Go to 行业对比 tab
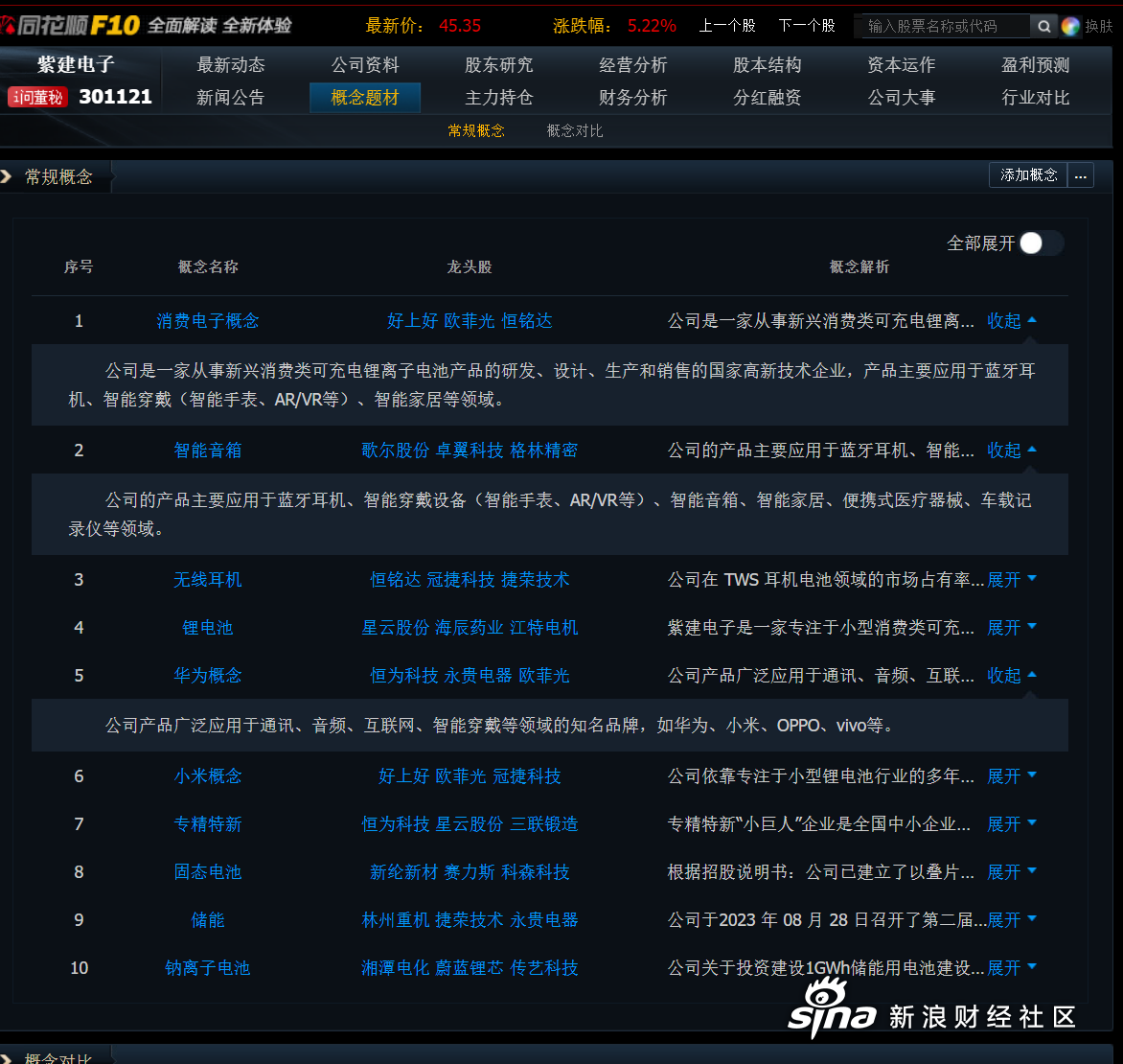 coord(1035,98)
